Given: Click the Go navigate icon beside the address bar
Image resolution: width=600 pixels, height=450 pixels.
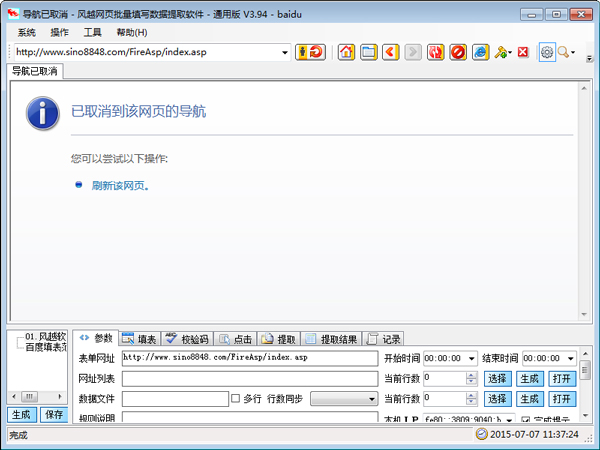Looking at the screenshot, I should tap(309, 52).
